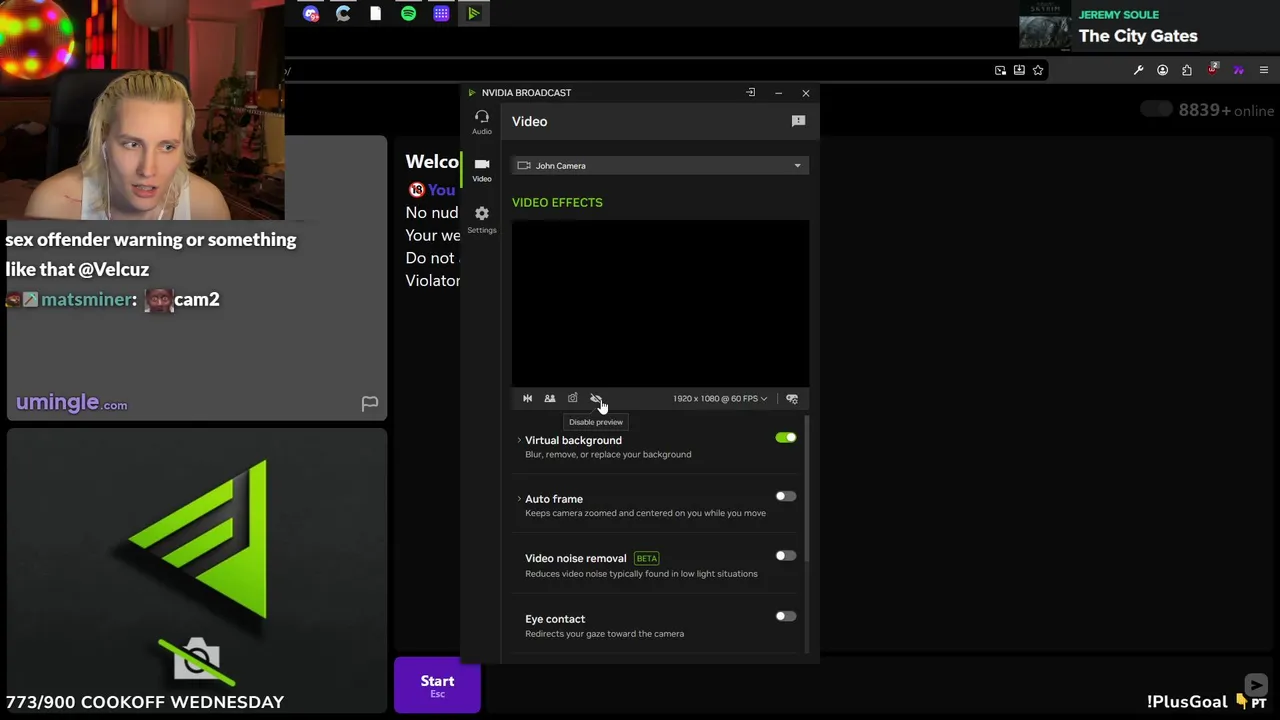Expand the Auto frame options
The image size is (1280, 720).
point(519,499)
